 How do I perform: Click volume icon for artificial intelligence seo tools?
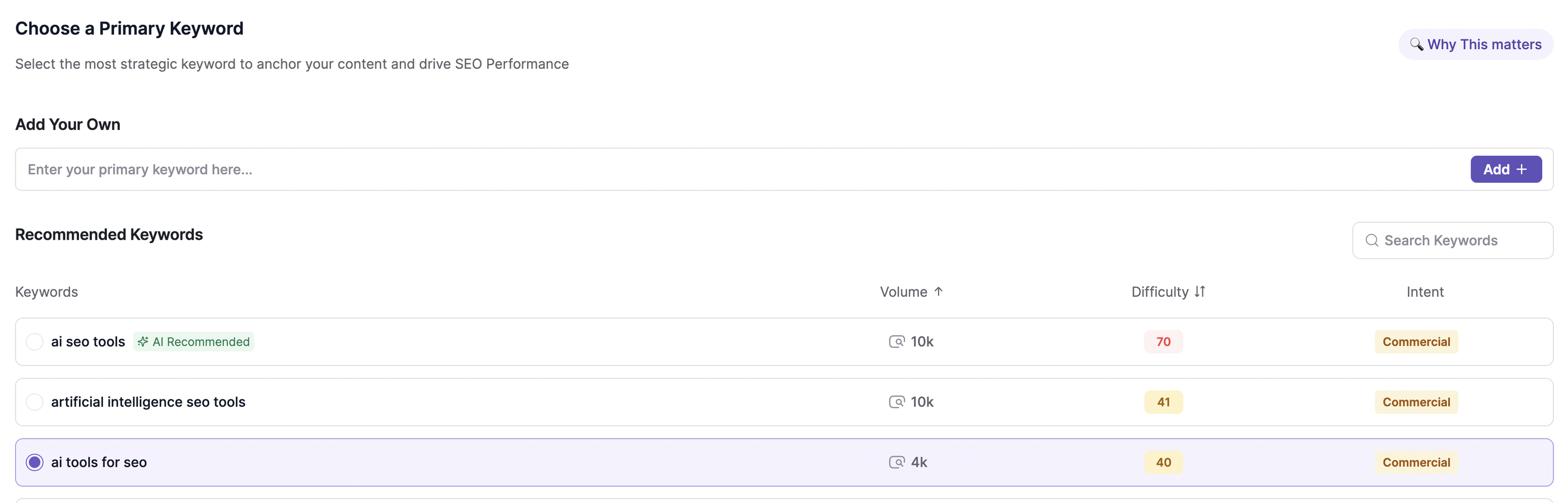point(897,402)
